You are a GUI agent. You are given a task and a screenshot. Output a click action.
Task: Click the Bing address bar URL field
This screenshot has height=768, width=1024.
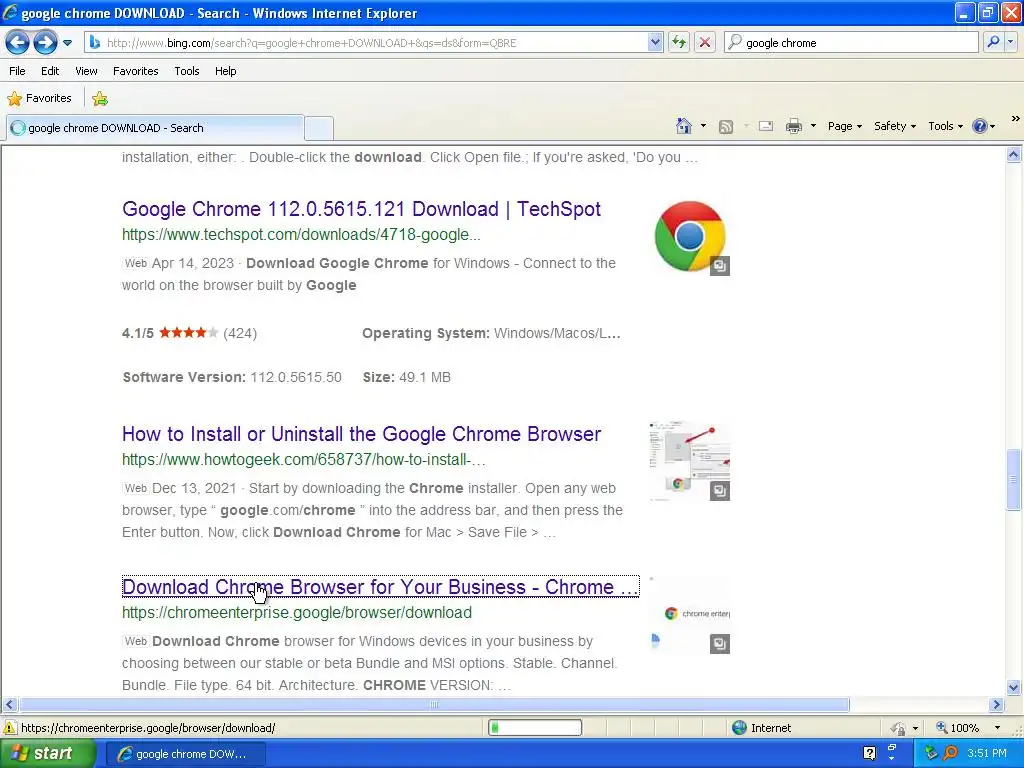[x=366, y=42]
